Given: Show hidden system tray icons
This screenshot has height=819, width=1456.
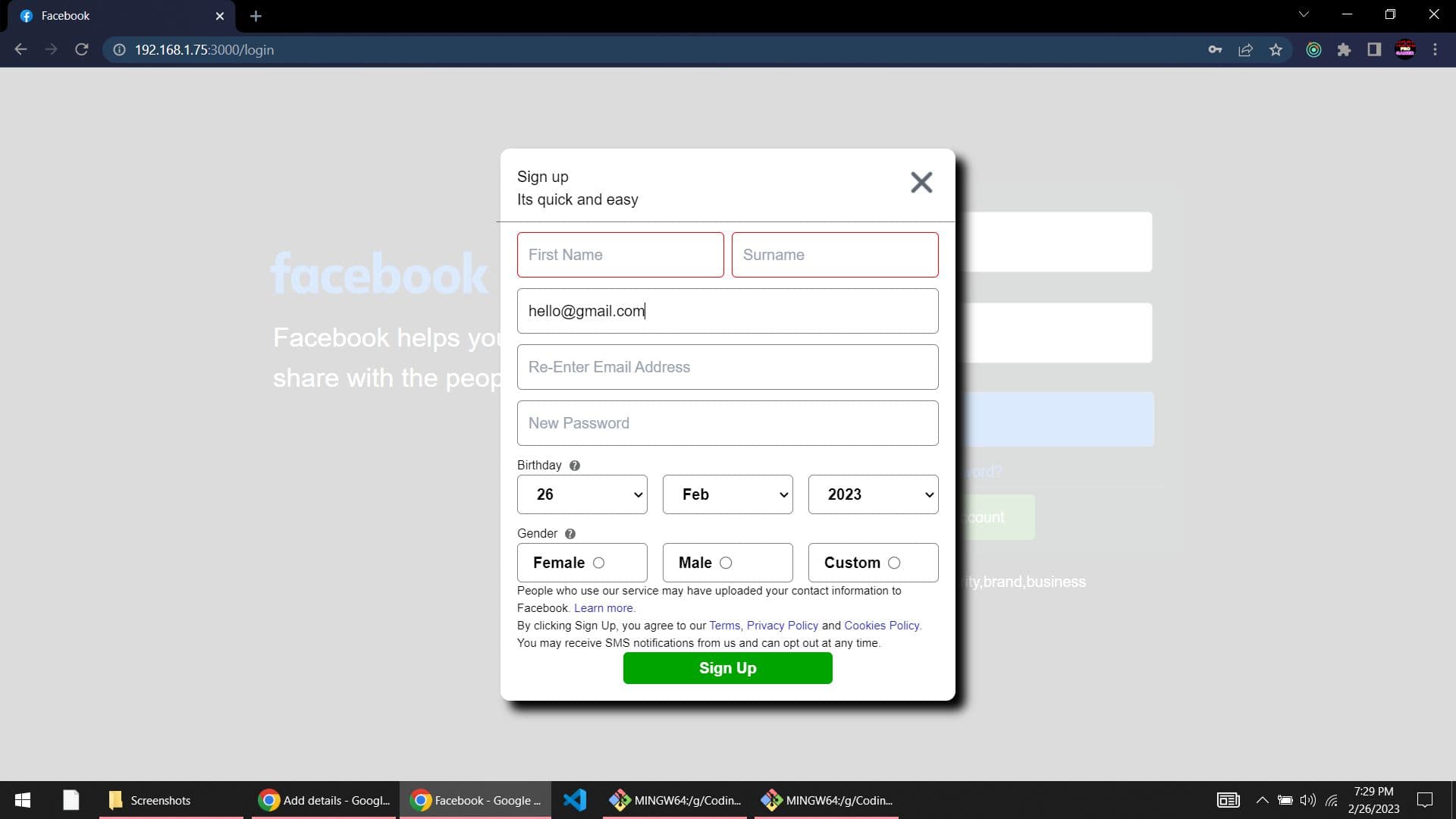Looking at the screenshot, I should 1262,800.
